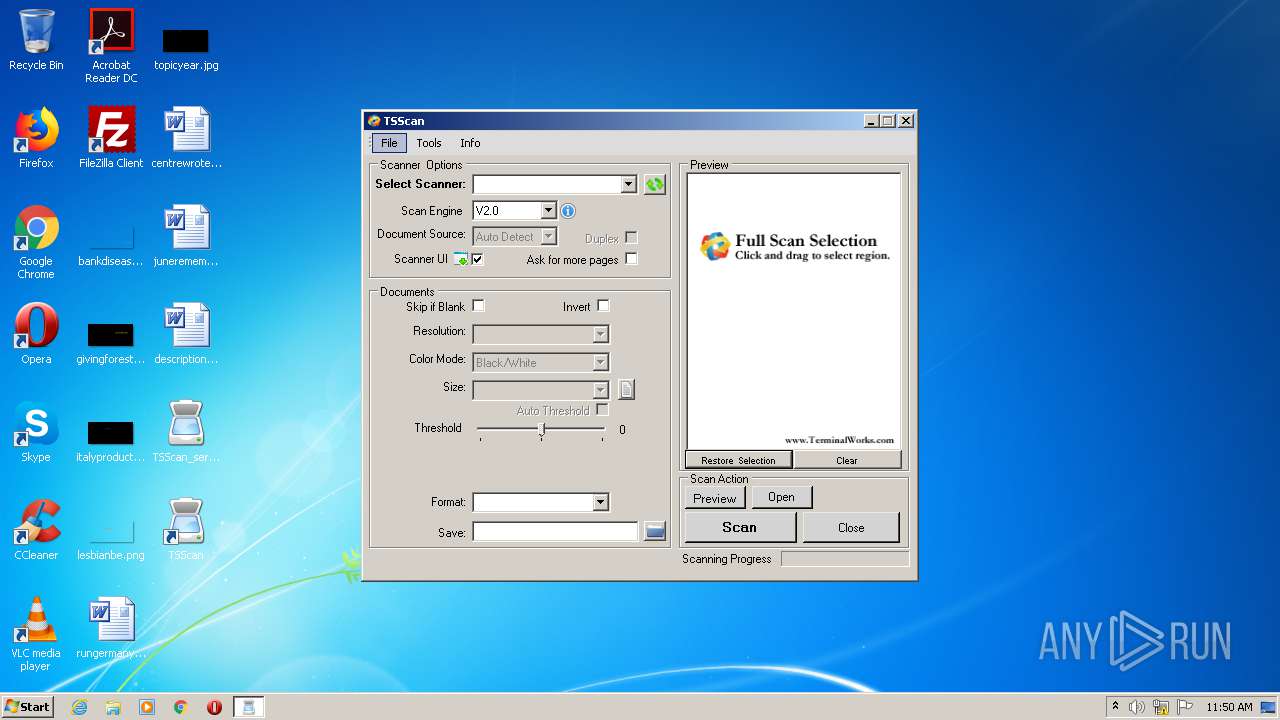Select the centrewrote Word document icon
This screenshot has height=720, width=1280.
click(x=186, y=138)
